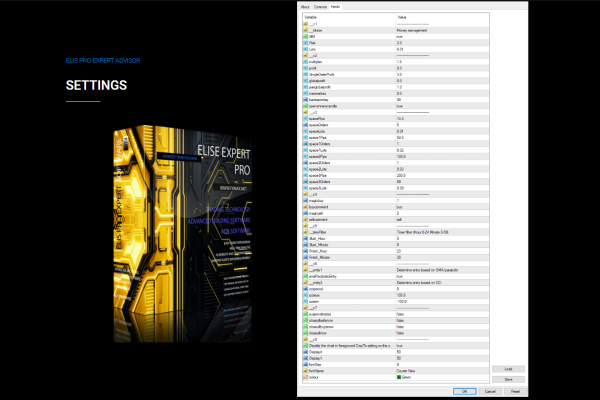
Task: Click the Money management value text
Action: click(412, 30)
